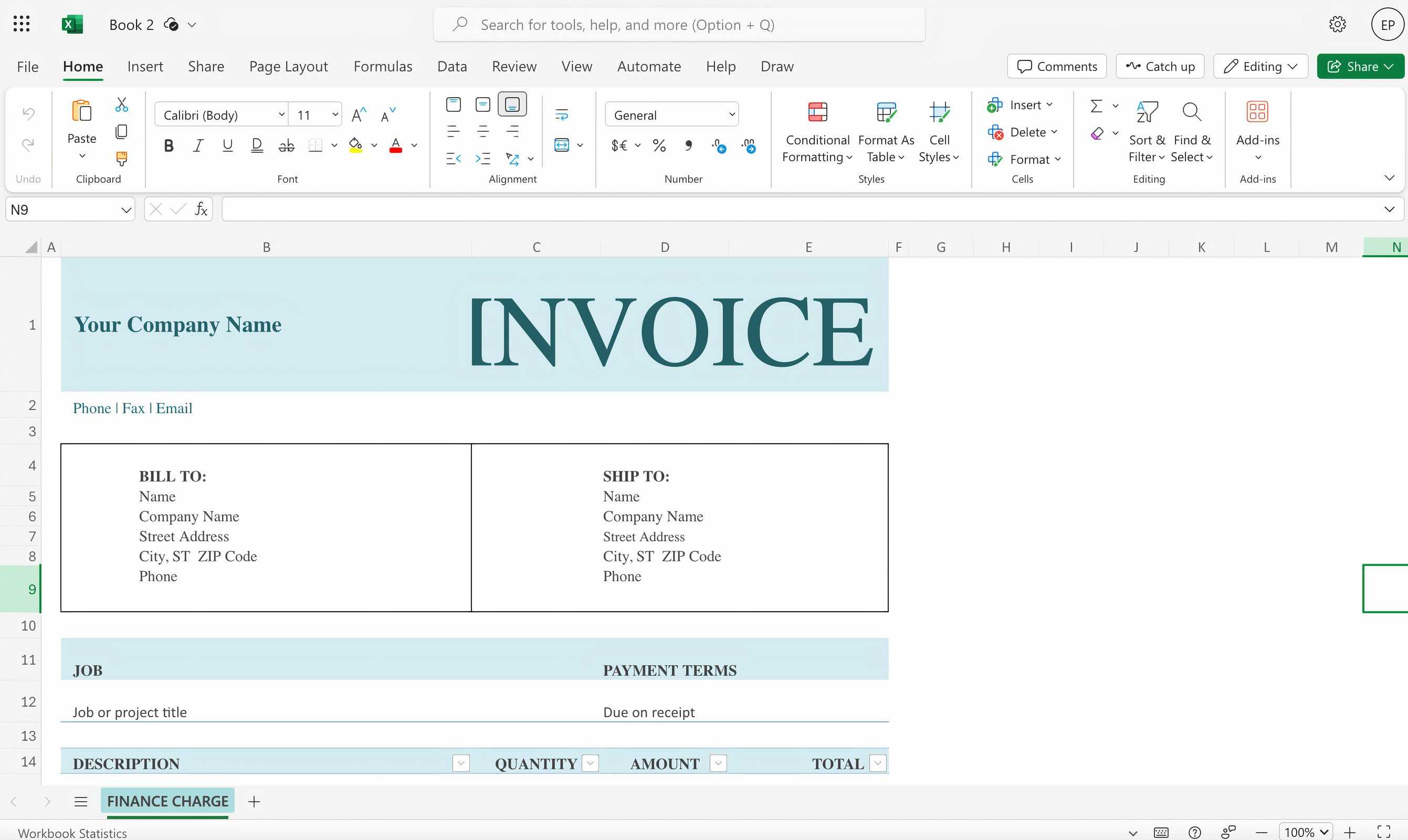
Task: Open the Comments pane
Action: pos(1057,67)
